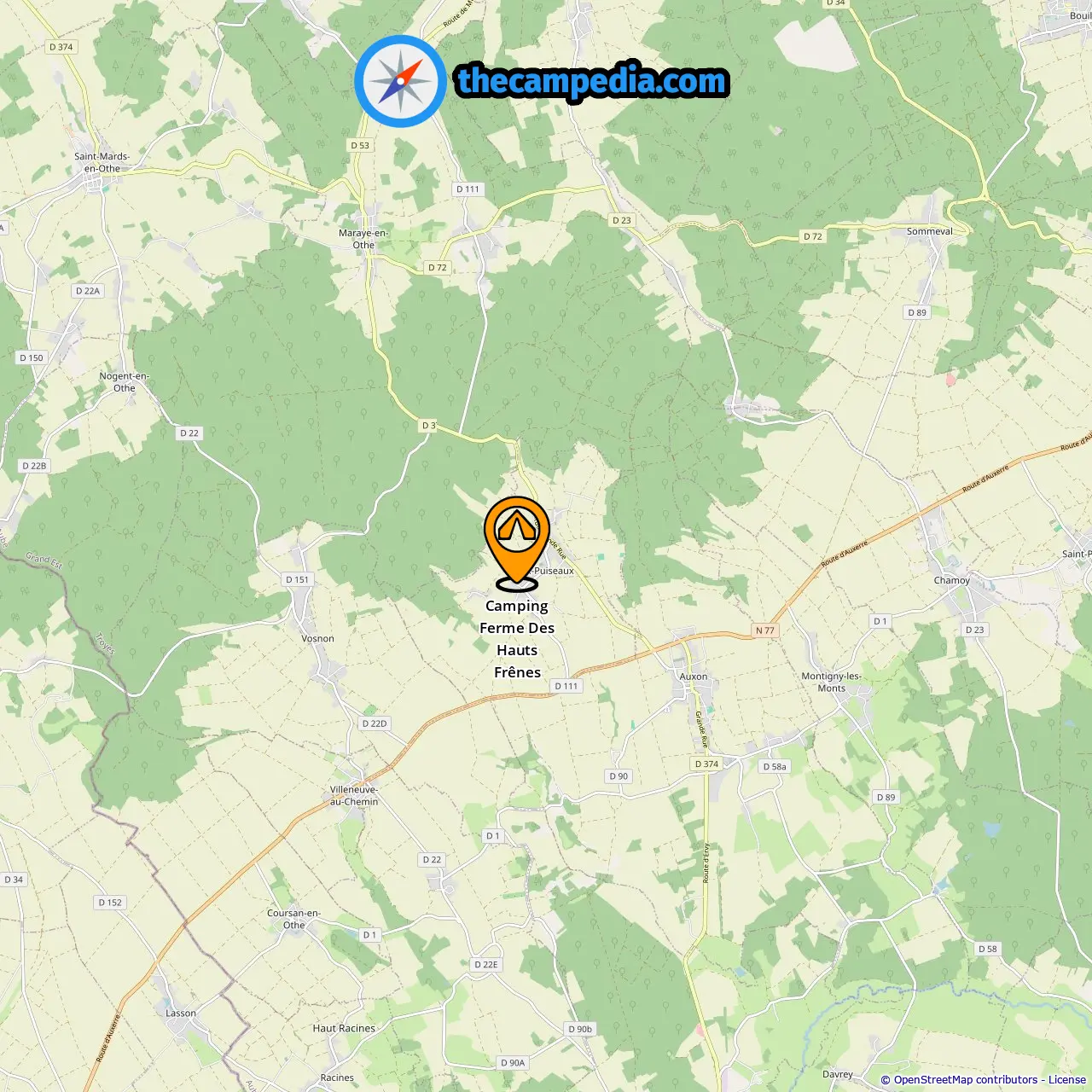
Task: Select the N 77 road shield
Action: point(765,630)
